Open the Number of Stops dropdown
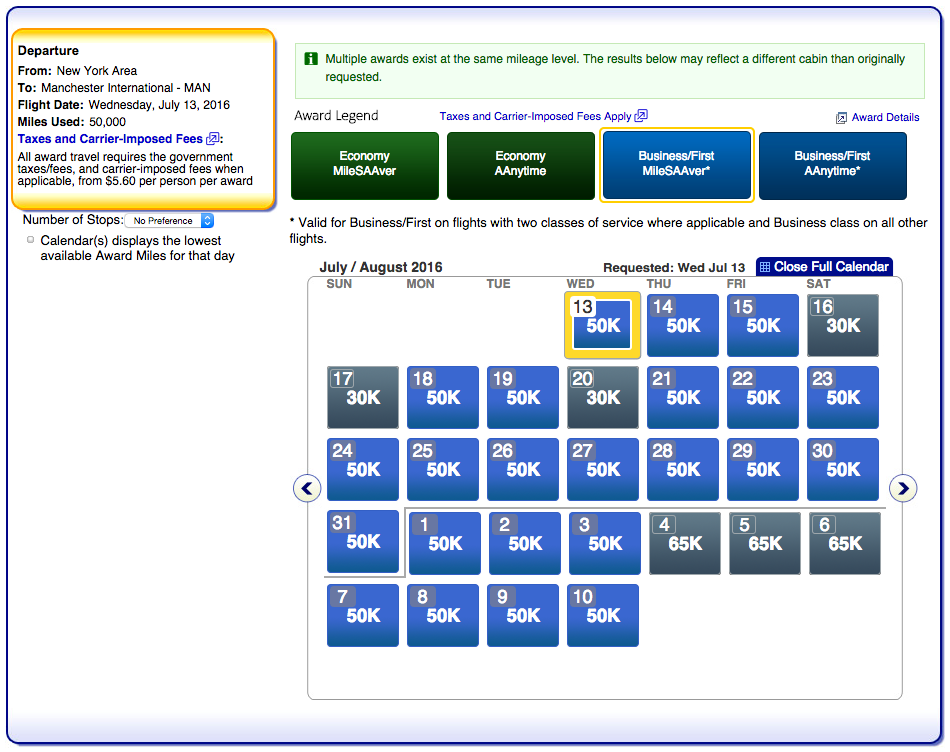950x752 pixels. coord(168,220)
